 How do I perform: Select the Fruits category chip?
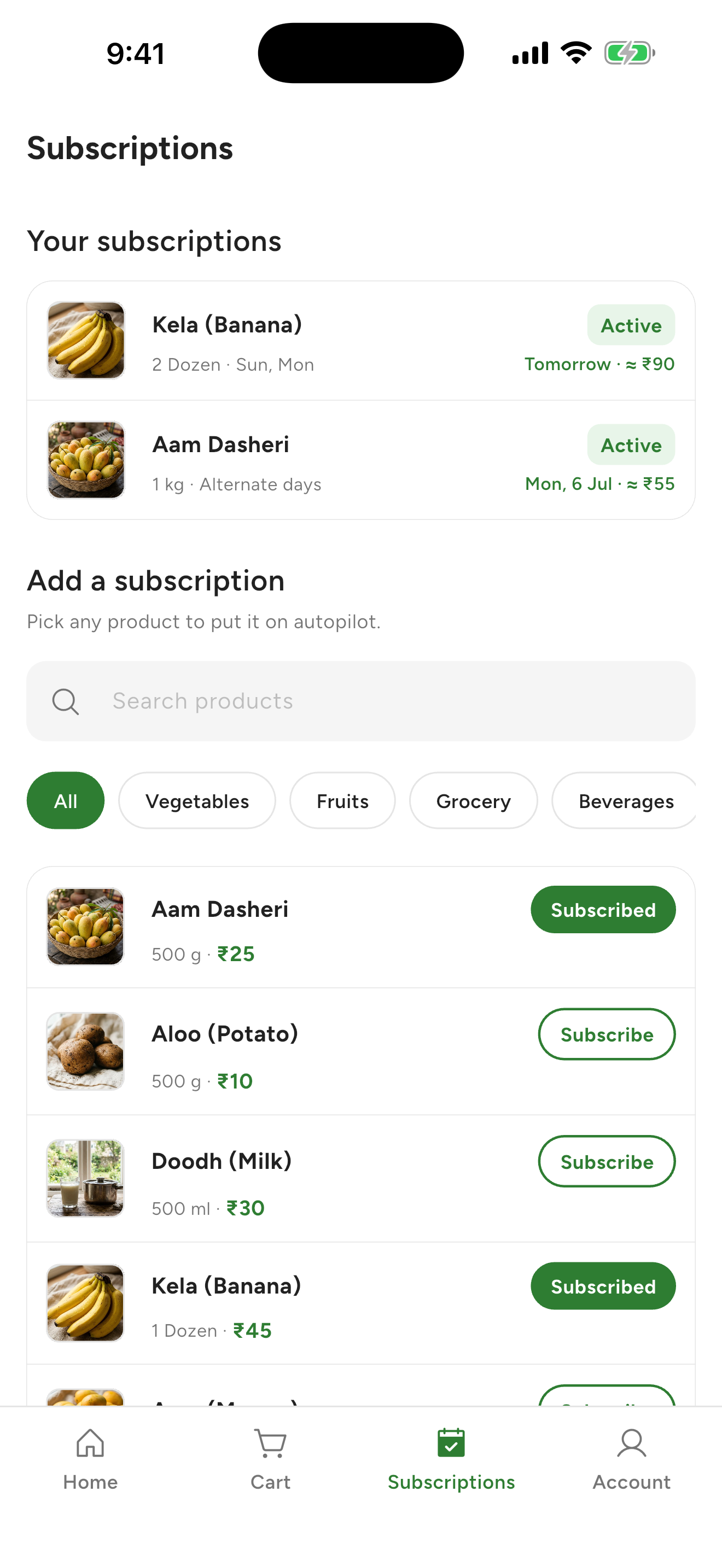point(342,800)
